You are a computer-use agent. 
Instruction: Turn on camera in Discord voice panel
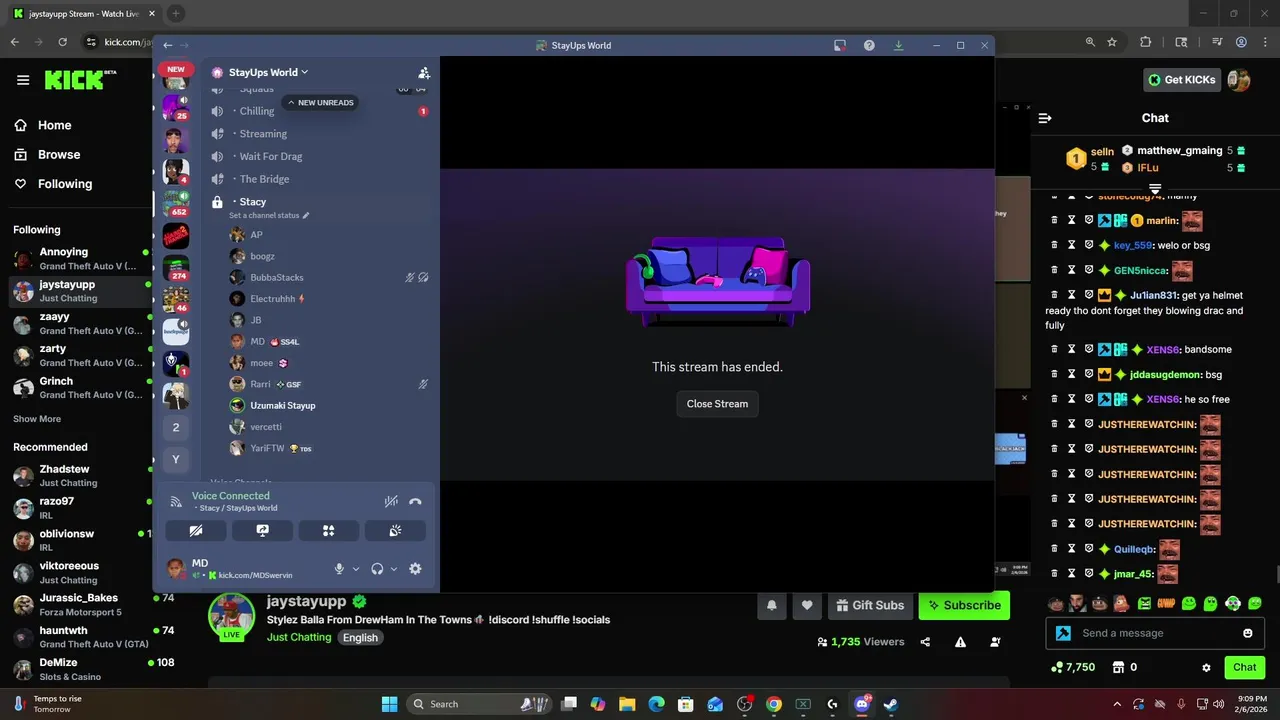click(196, 531)
